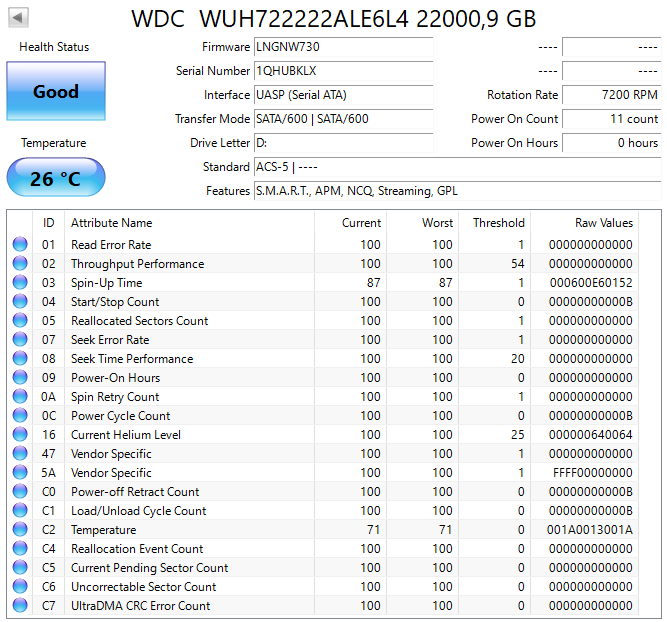The image size is (667, 622).
Task: Click the status orb for Spin Retry Count
Action: [x=20, y=396]
